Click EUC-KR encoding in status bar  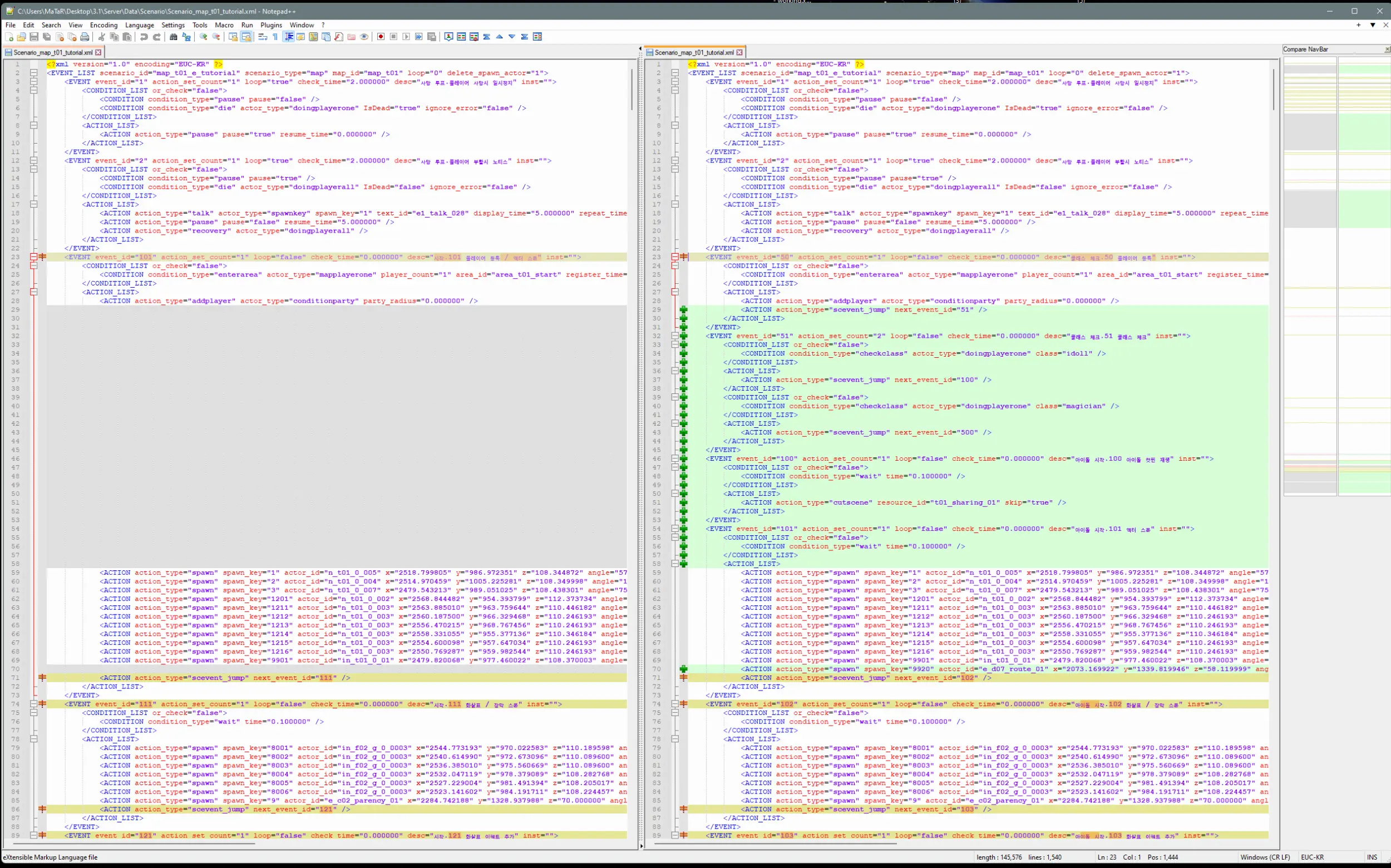pyautogui.click(x=1312, y=857)
